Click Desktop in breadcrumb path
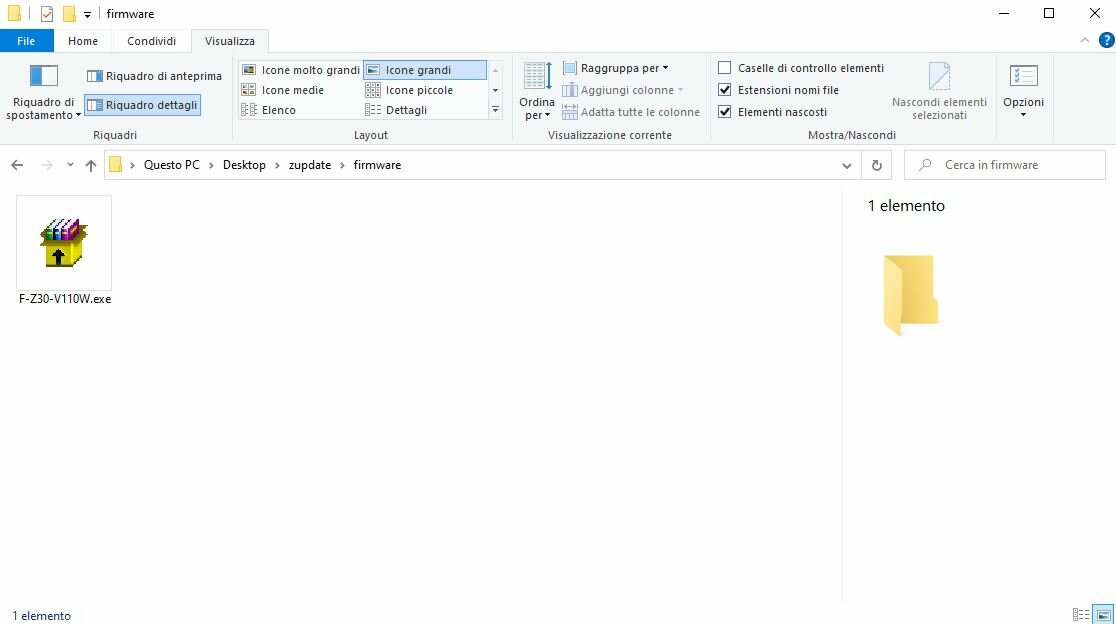This screenshot has width=1116, height=624. click(x=244, y=165)
